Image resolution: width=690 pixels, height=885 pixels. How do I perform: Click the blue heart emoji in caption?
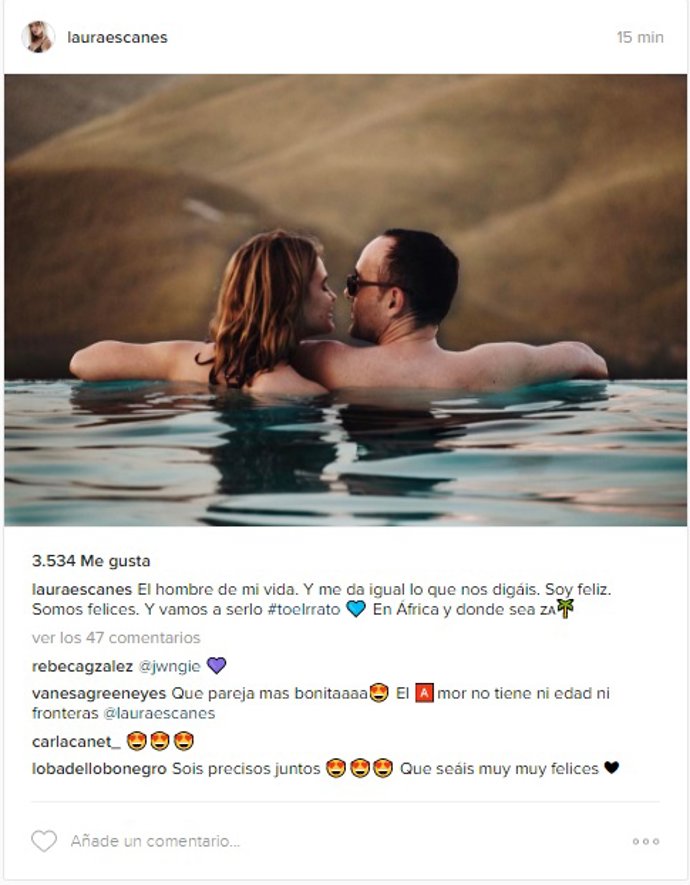point(356,609)
